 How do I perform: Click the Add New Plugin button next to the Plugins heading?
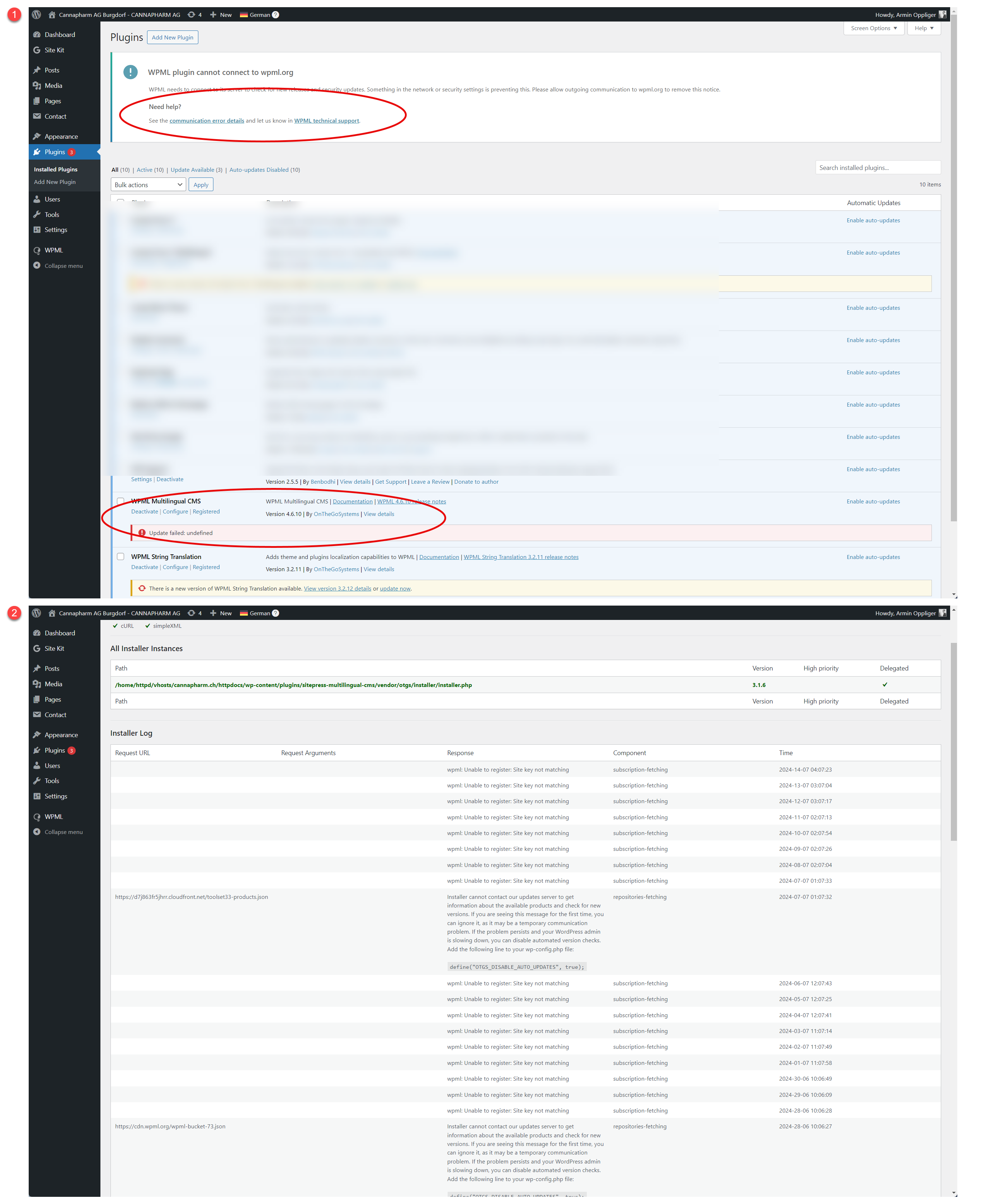173,37
